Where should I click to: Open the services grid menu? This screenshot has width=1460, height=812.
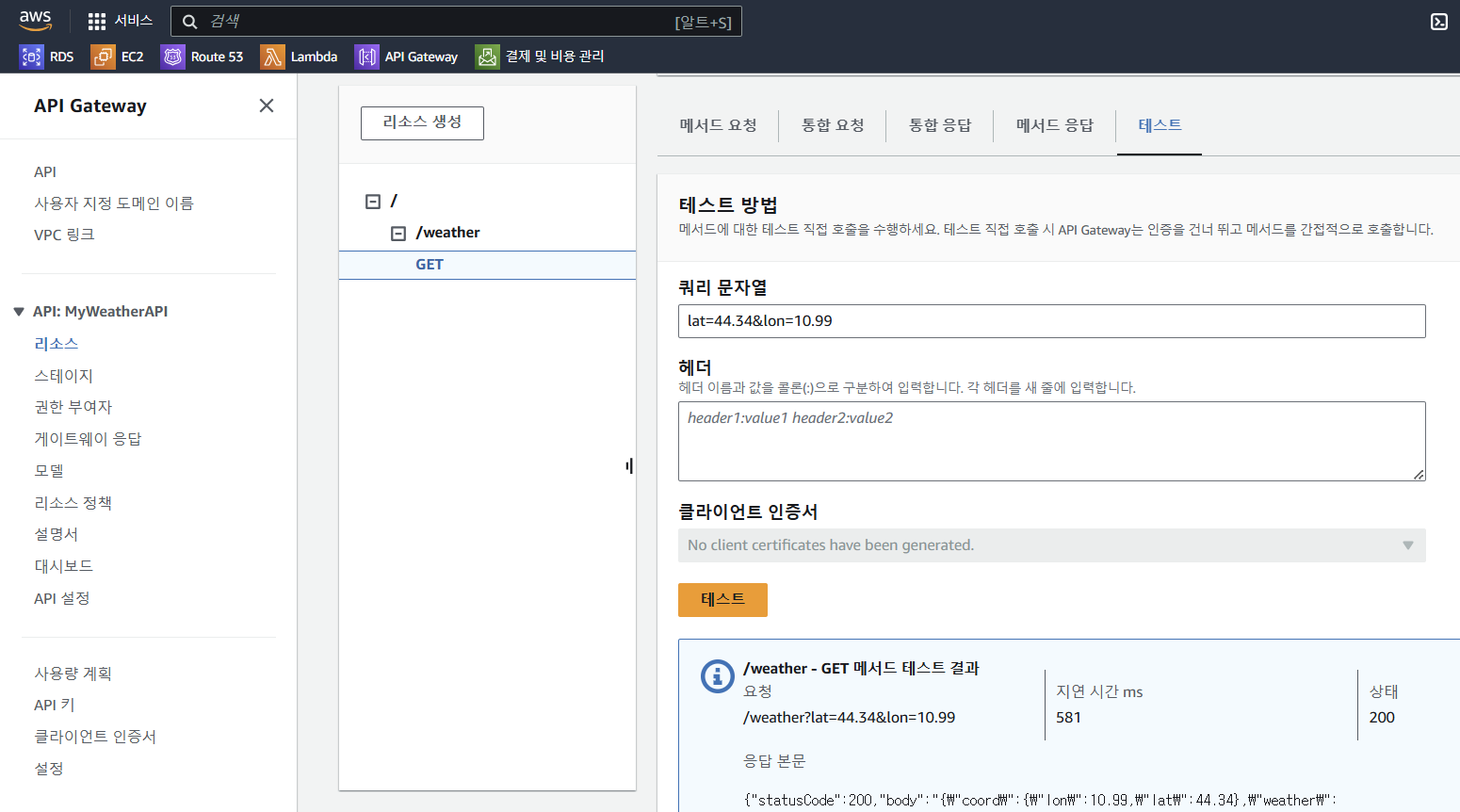pos(97,21)
